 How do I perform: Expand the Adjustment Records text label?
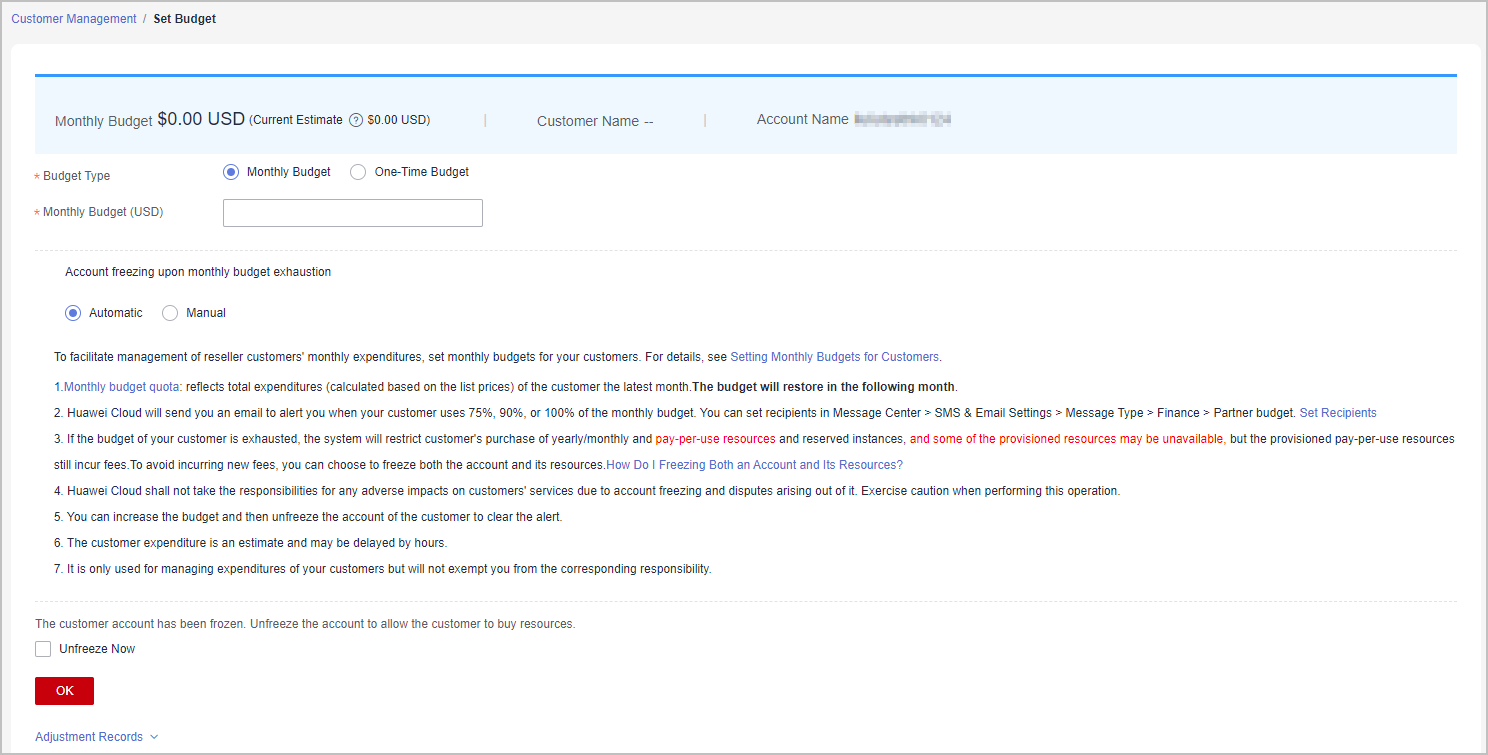[x=89, y=737]
